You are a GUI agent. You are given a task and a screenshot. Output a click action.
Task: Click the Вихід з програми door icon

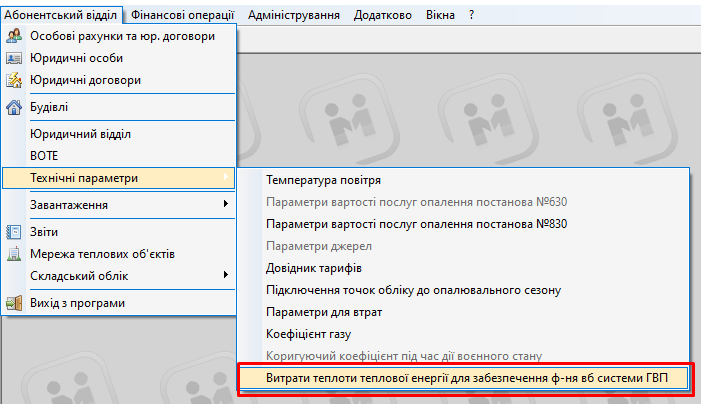coord(14,303)
